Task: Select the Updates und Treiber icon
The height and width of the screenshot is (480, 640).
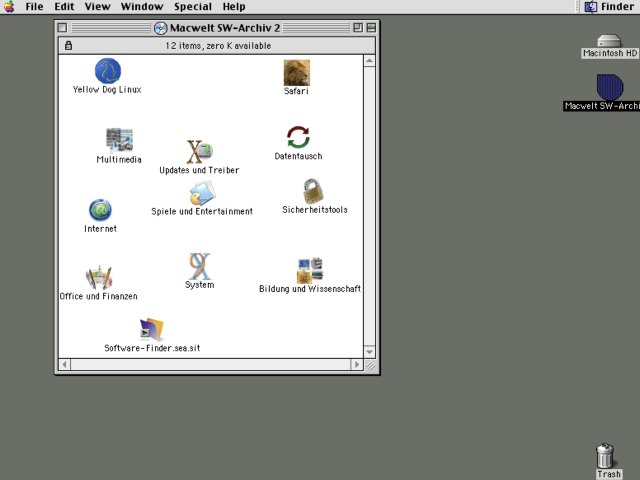Action: [200, 152]
